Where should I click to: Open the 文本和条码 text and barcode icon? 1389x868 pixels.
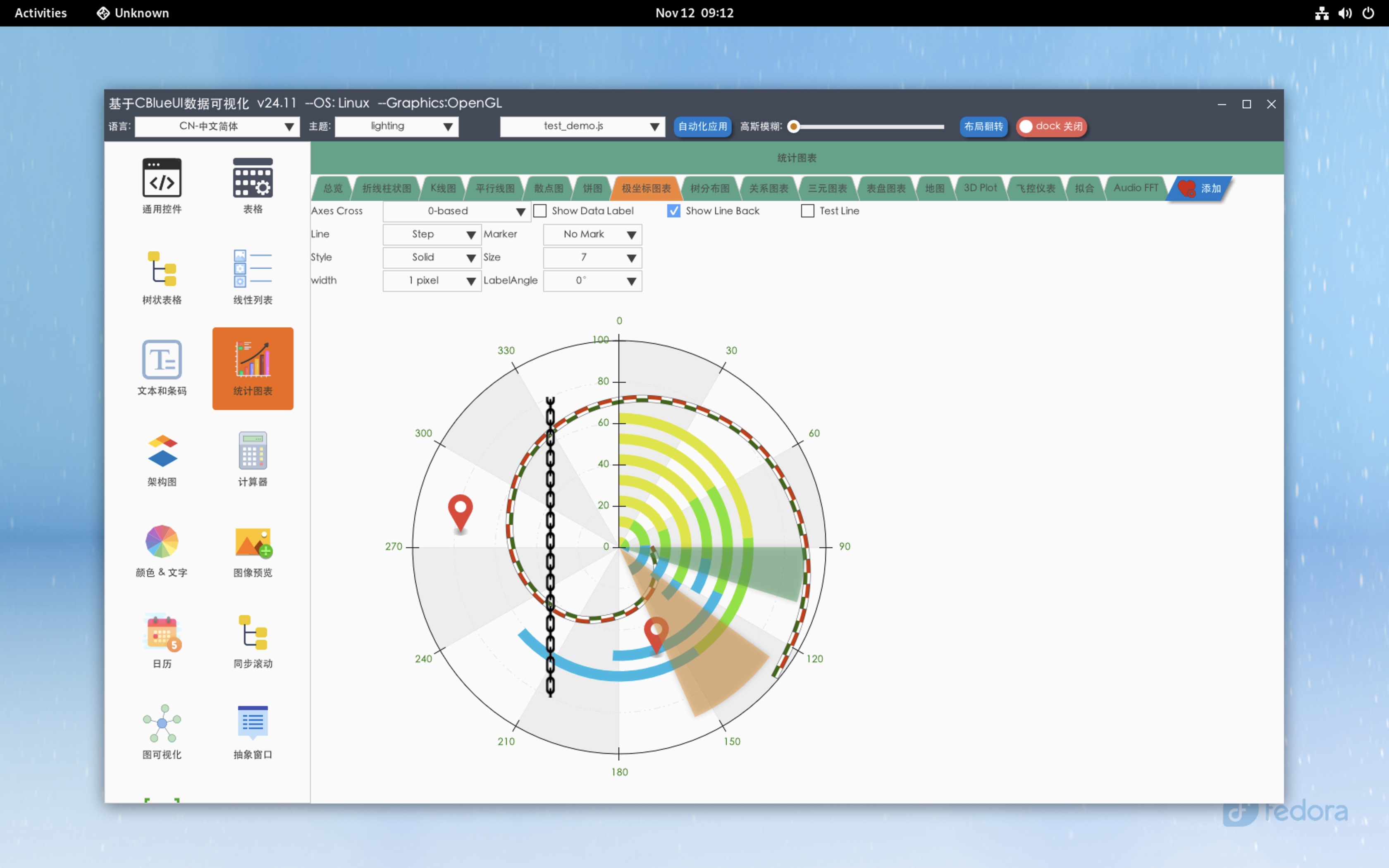(162, 360)
